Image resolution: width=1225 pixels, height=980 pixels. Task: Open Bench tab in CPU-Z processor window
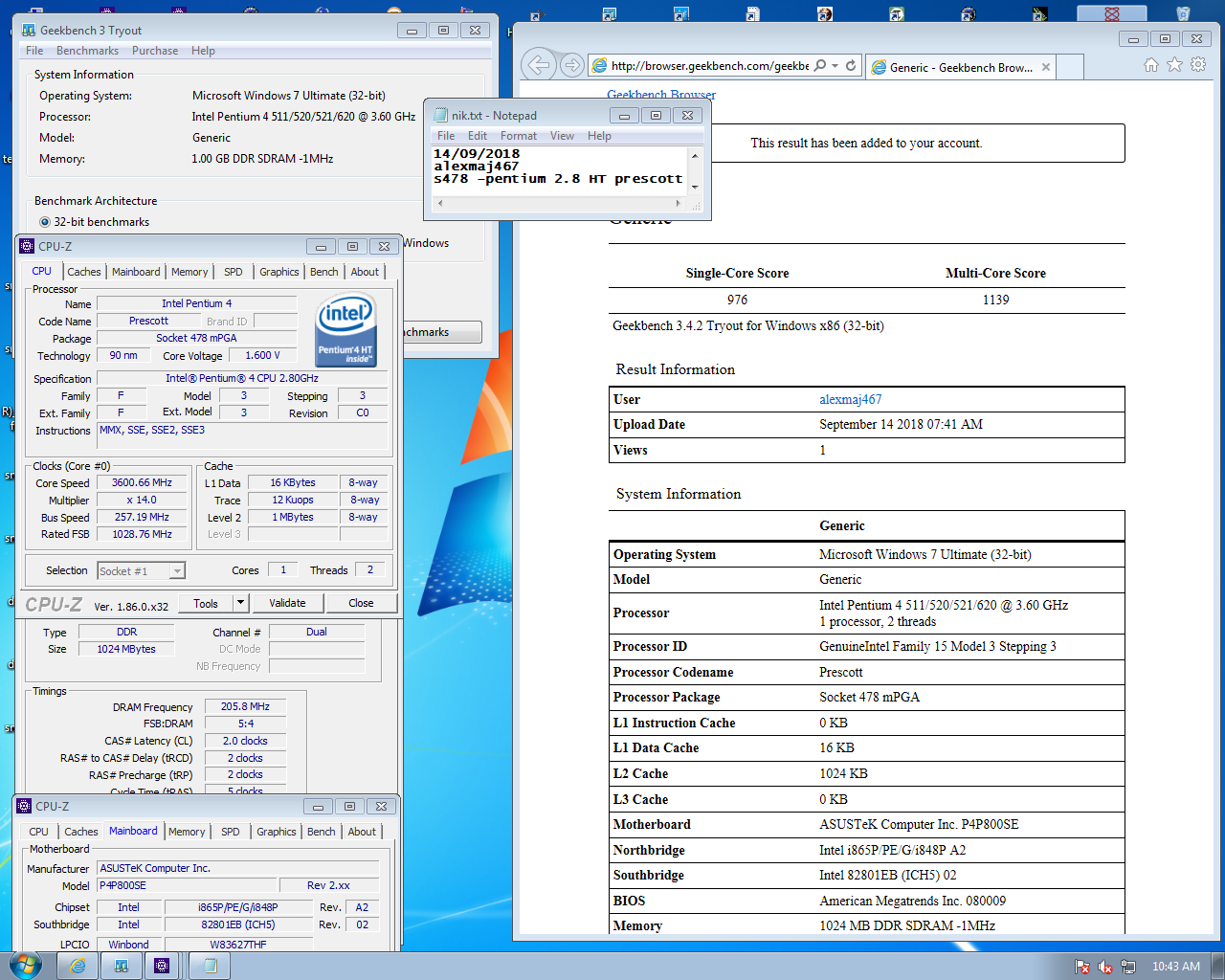324,272
